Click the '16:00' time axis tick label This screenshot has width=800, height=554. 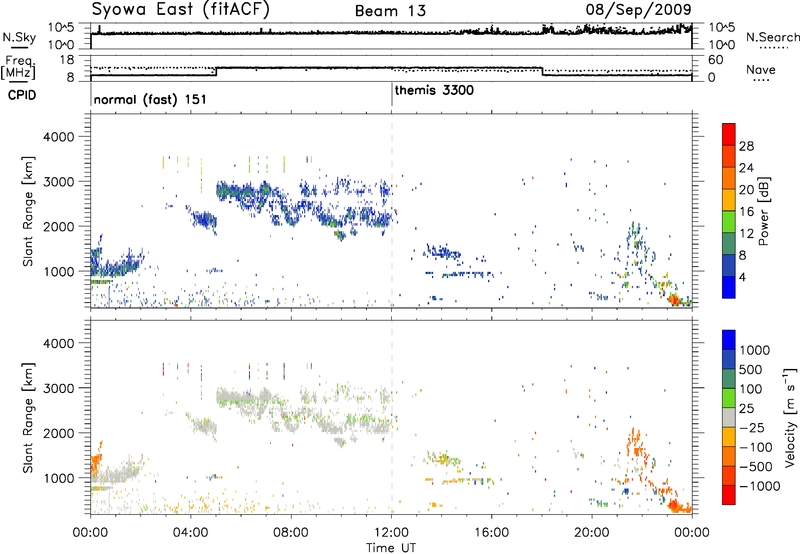pos(492,533)
